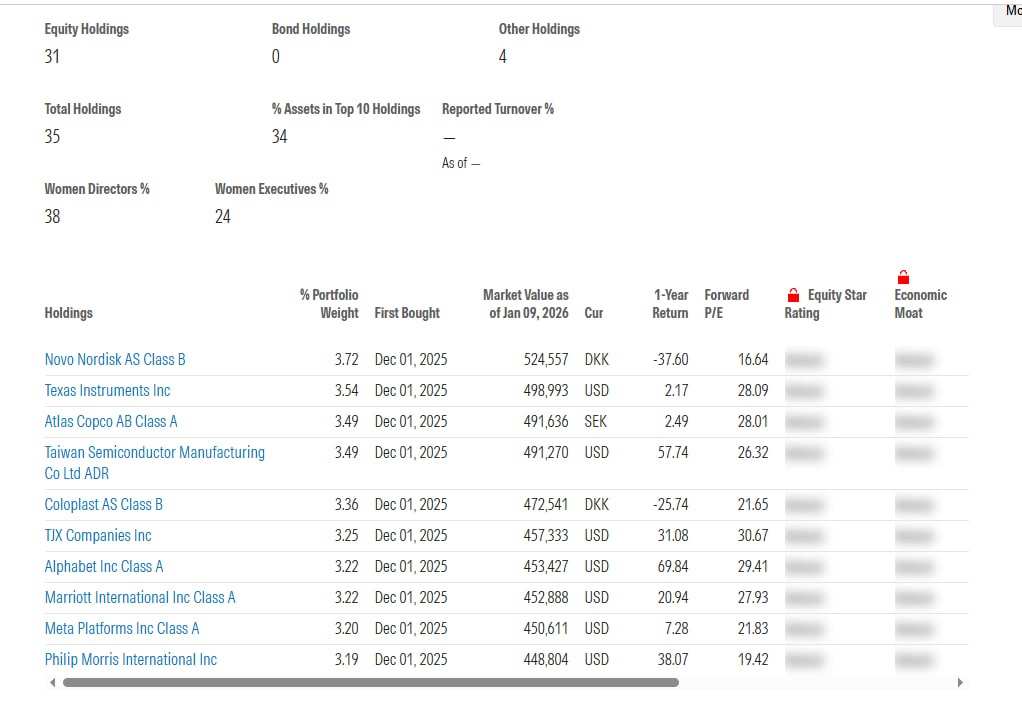Select the Alphabet Inc Class A holding
1022x702 pixels.
tap(104, 566)
